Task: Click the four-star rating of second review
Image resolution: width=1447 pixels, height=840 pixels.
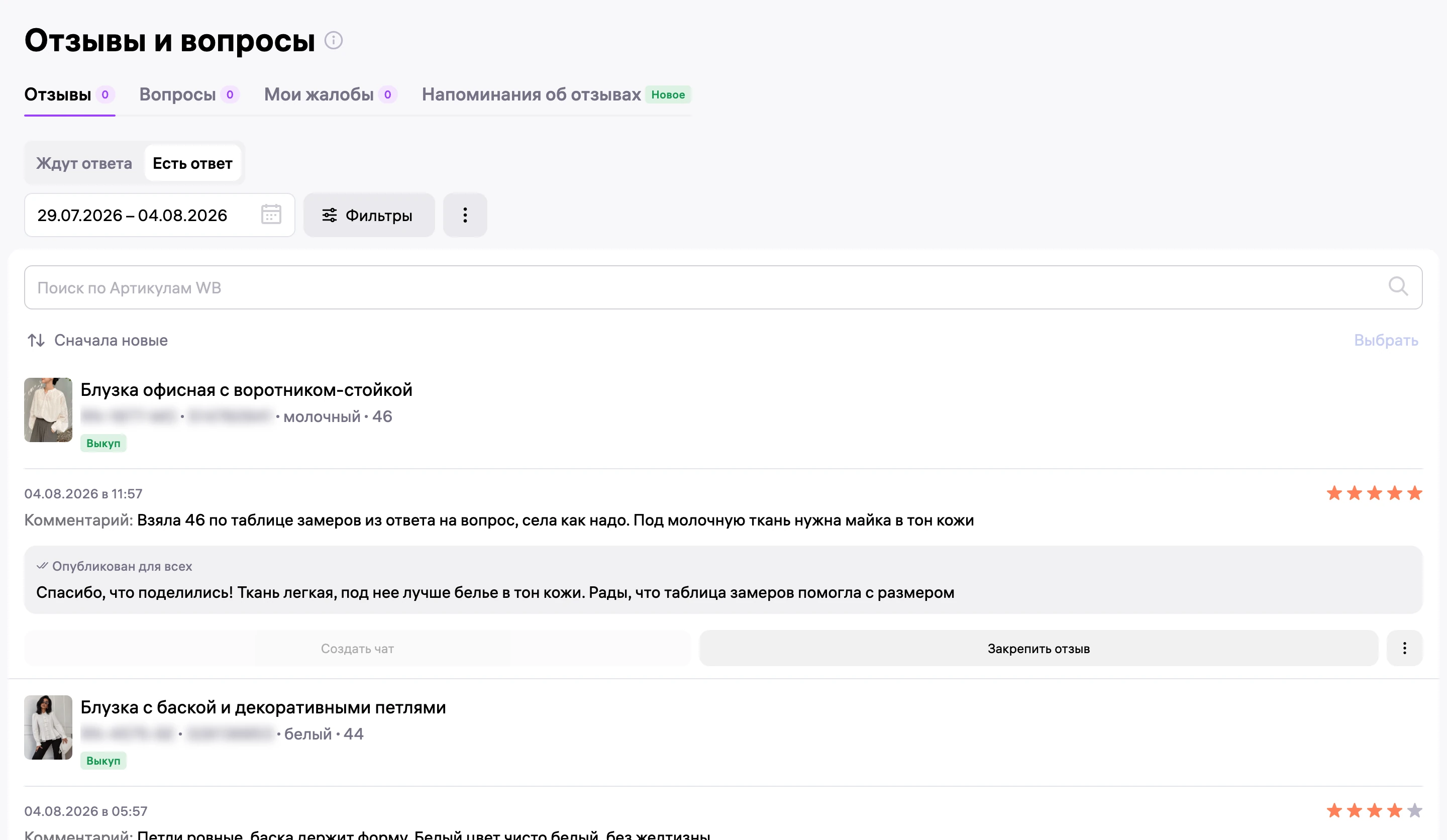Action: (1374, 811)
